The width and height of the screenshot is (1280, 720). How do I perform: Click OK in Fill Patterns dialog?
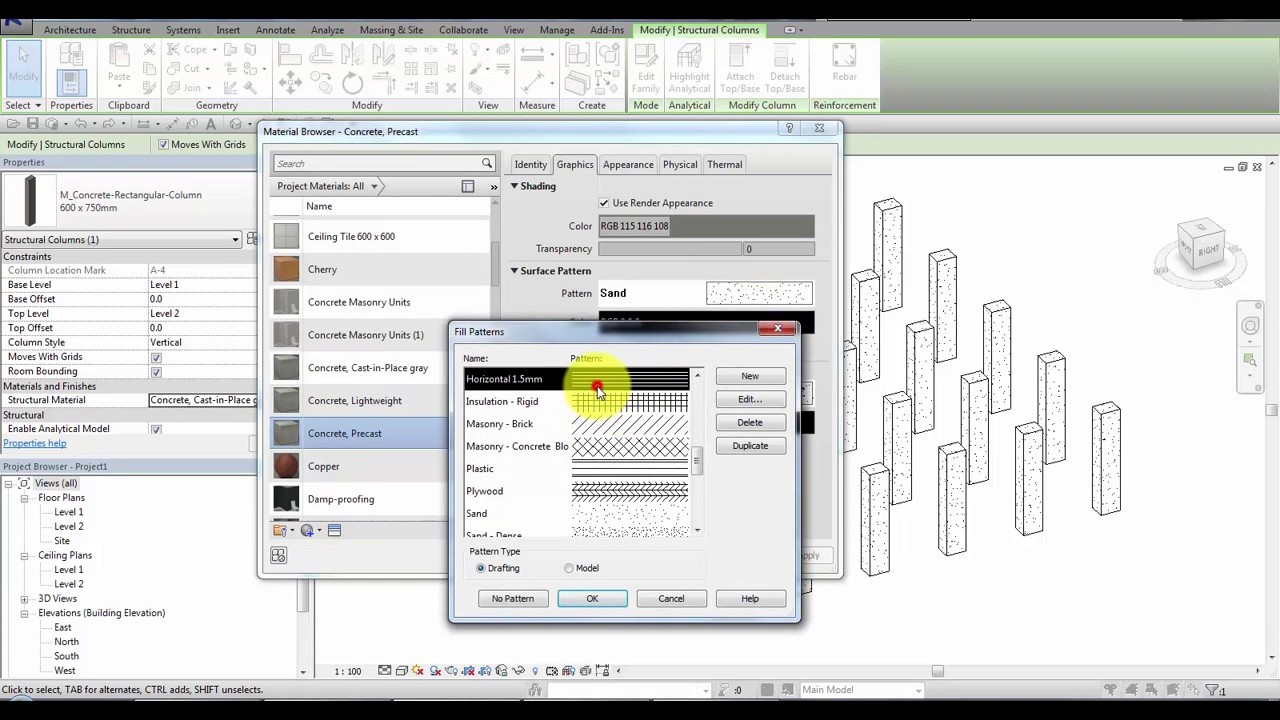(x=592, y=599)
